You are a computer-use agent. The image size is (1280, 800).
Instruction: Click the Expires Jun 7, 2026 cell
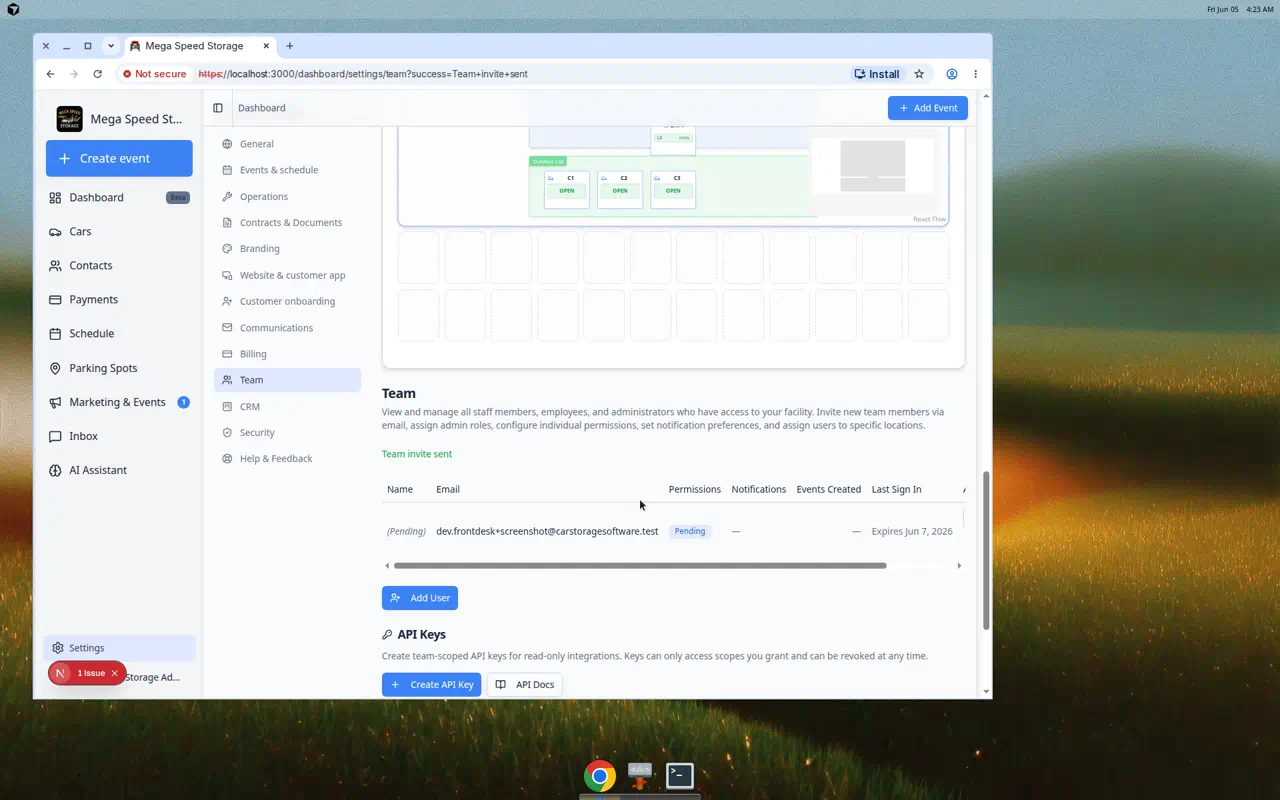(x=912, y=532)
